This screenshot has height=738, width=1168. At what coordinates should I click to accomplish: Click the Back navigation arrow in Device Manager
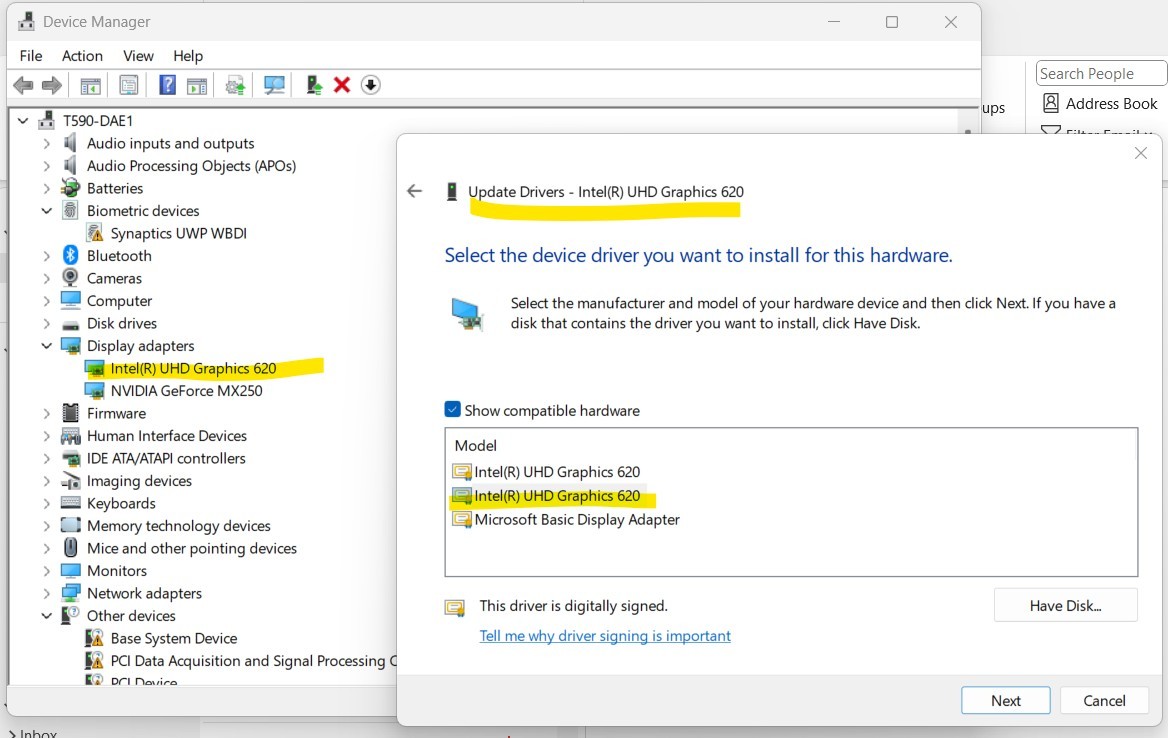coord(22,85)
